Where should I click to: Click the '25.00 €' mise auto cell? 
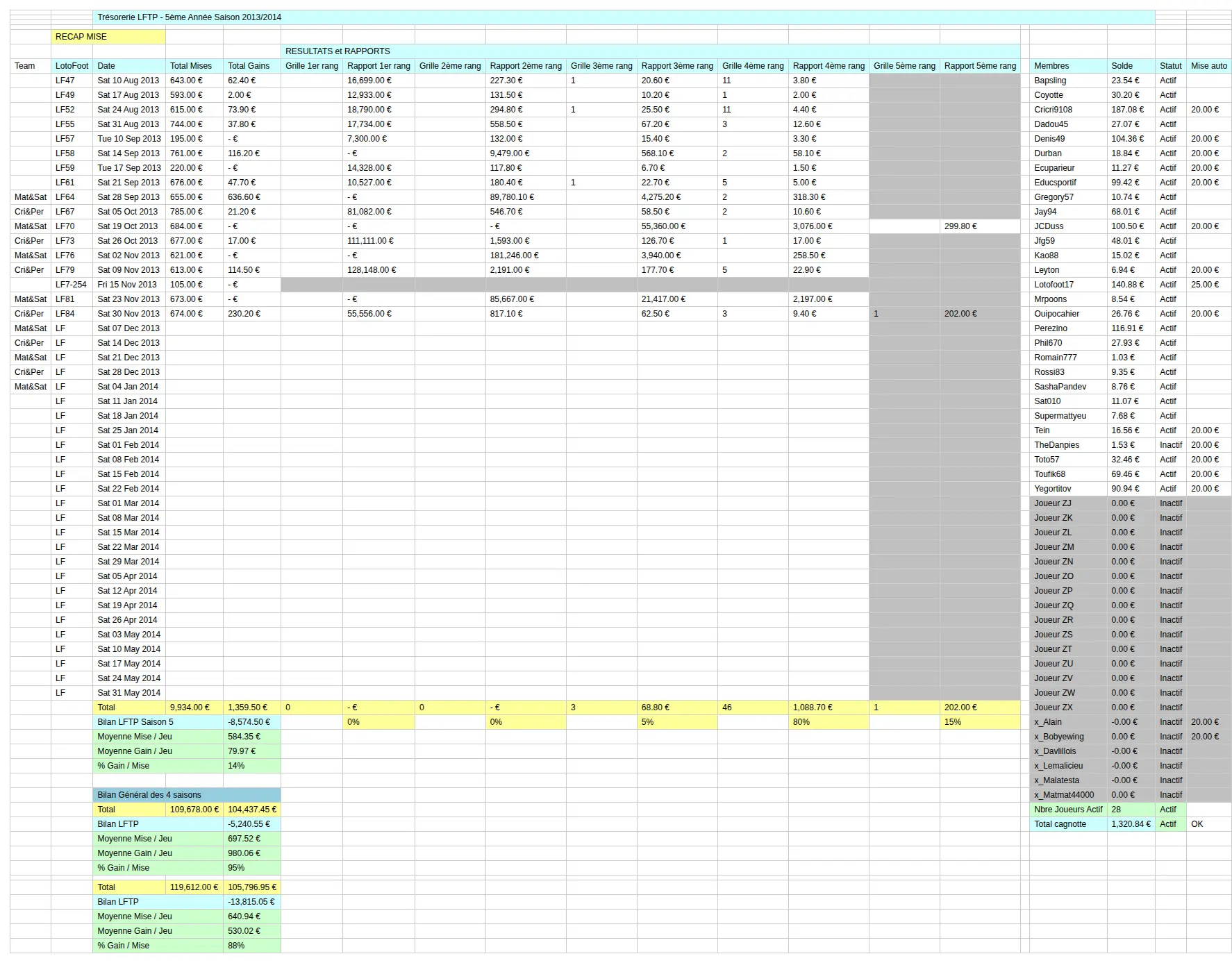point(1209,285)
